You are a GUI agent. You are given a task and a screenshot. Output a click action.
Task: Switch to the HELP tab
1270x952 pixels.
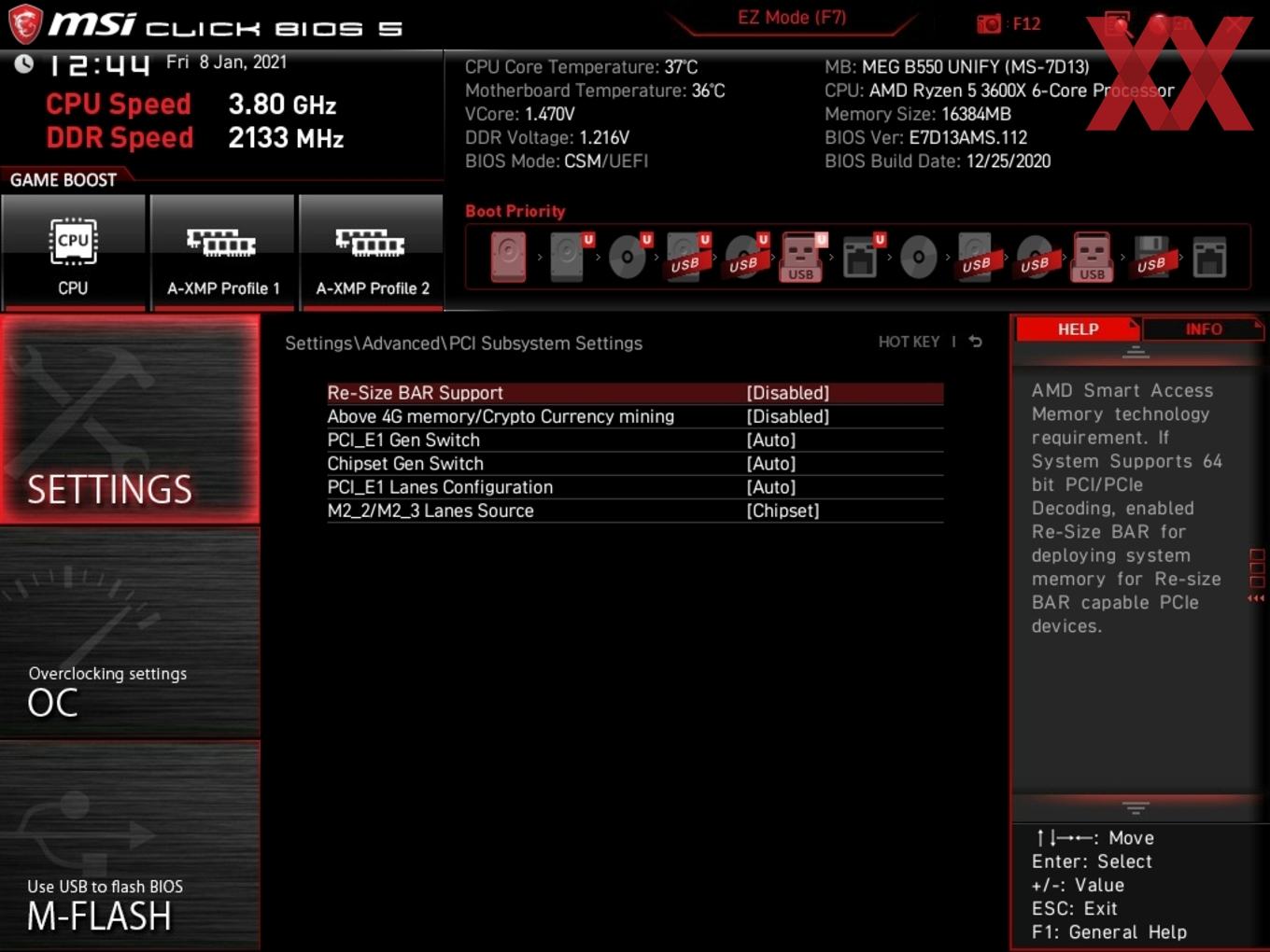click(x=1078, y=329)
